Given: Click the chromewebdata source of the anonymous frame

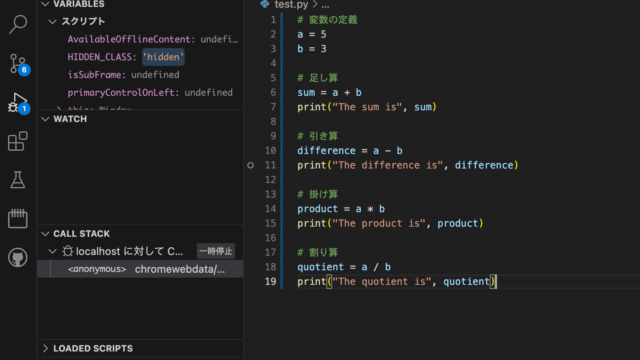Looking at the screenshot, I should pyautogui.click(x=180, y=269).
